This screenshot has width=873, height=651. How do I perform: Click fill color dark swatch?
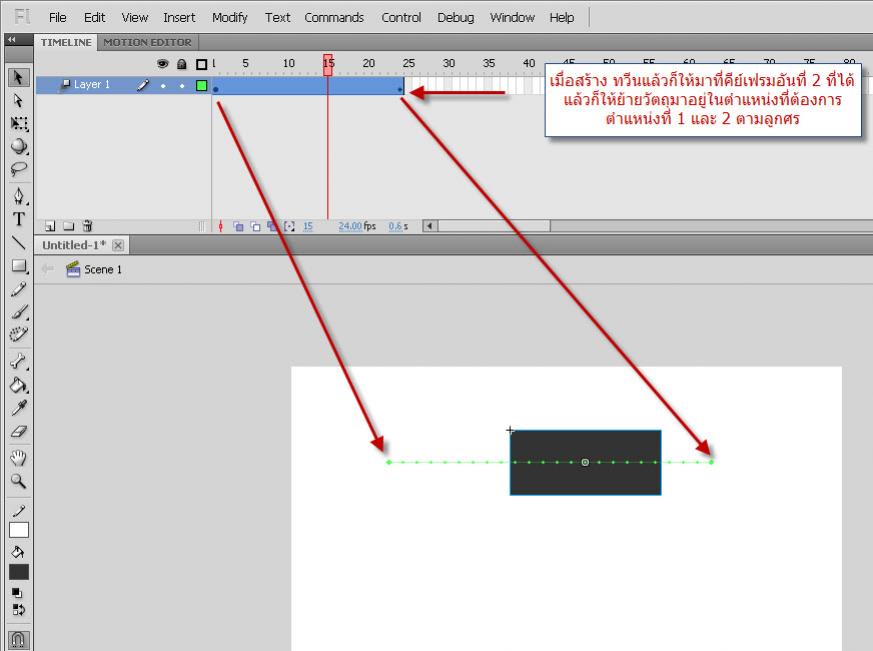point(19,572)
